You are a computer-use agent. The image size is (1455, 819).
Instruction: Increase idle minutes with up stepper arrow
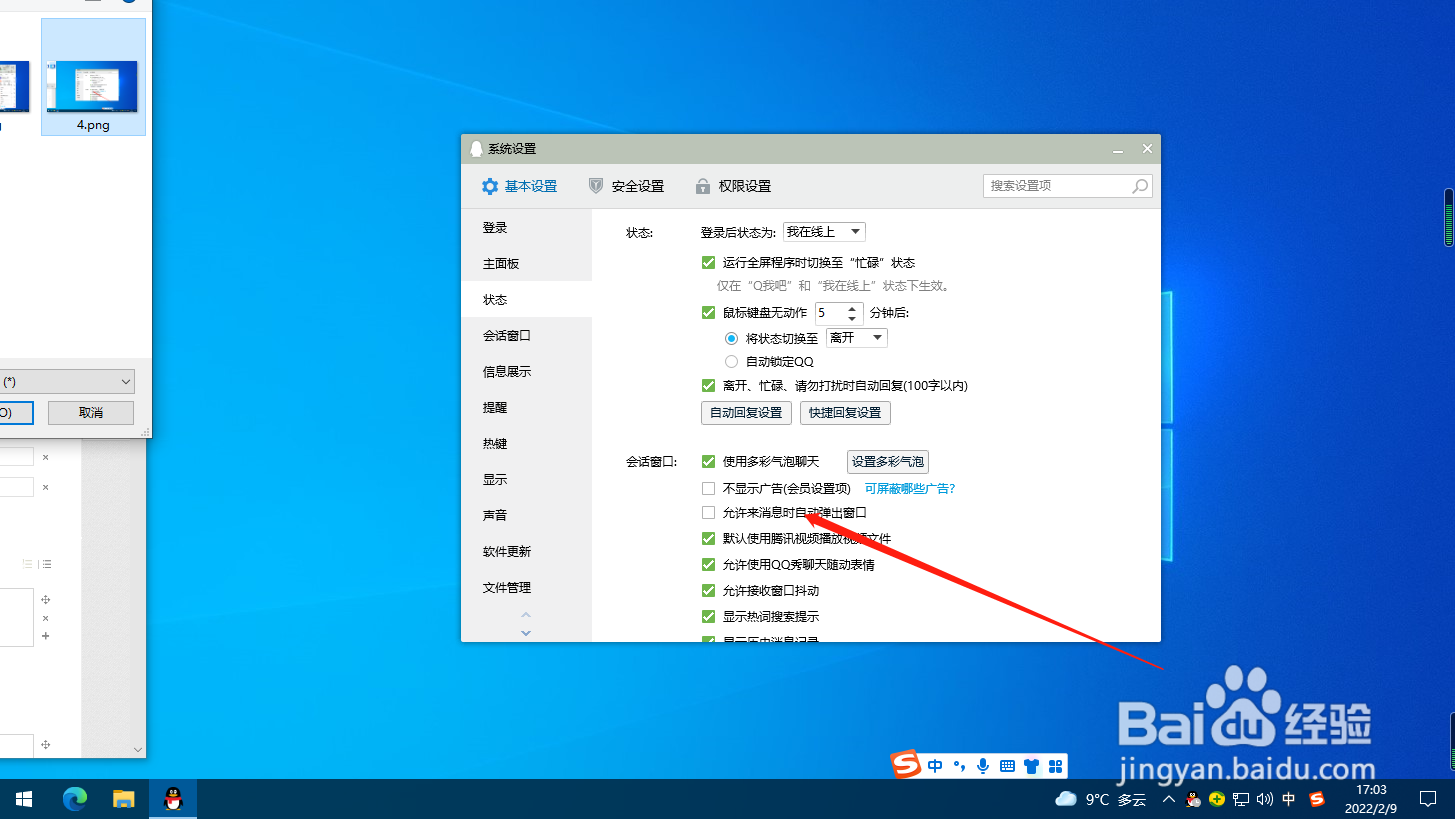click(x=854, y=308)
